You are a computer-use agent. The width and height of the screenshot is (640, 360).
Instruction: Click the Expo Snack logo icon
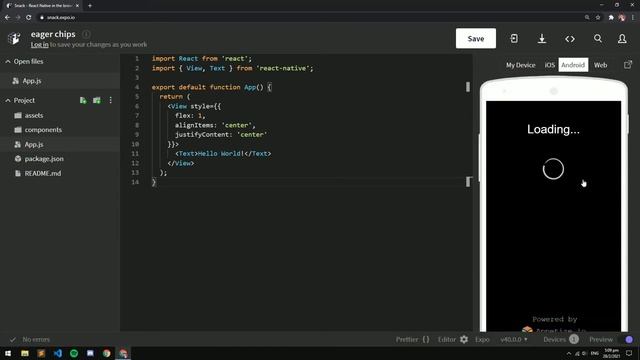(14, 38)
